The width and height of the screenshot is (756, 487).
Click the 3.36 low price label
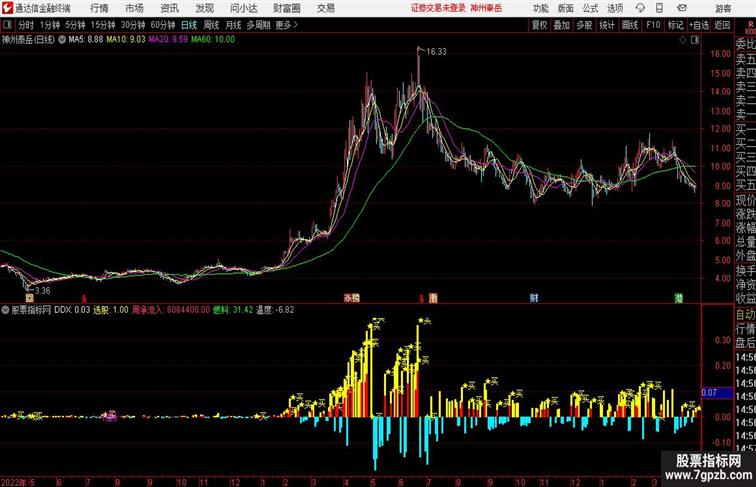[x=42, y=291]
